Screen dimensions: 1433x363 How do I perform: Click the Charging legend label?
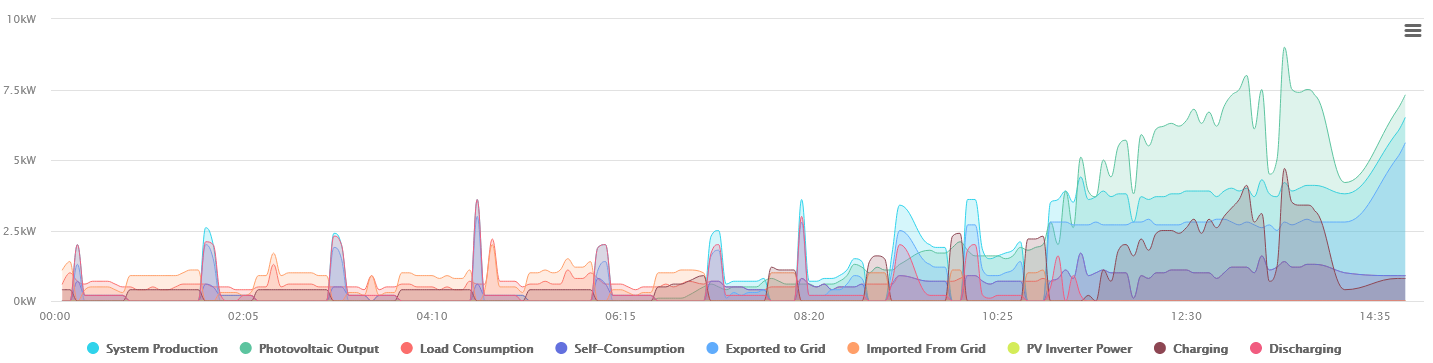[x=1200, y=349]
